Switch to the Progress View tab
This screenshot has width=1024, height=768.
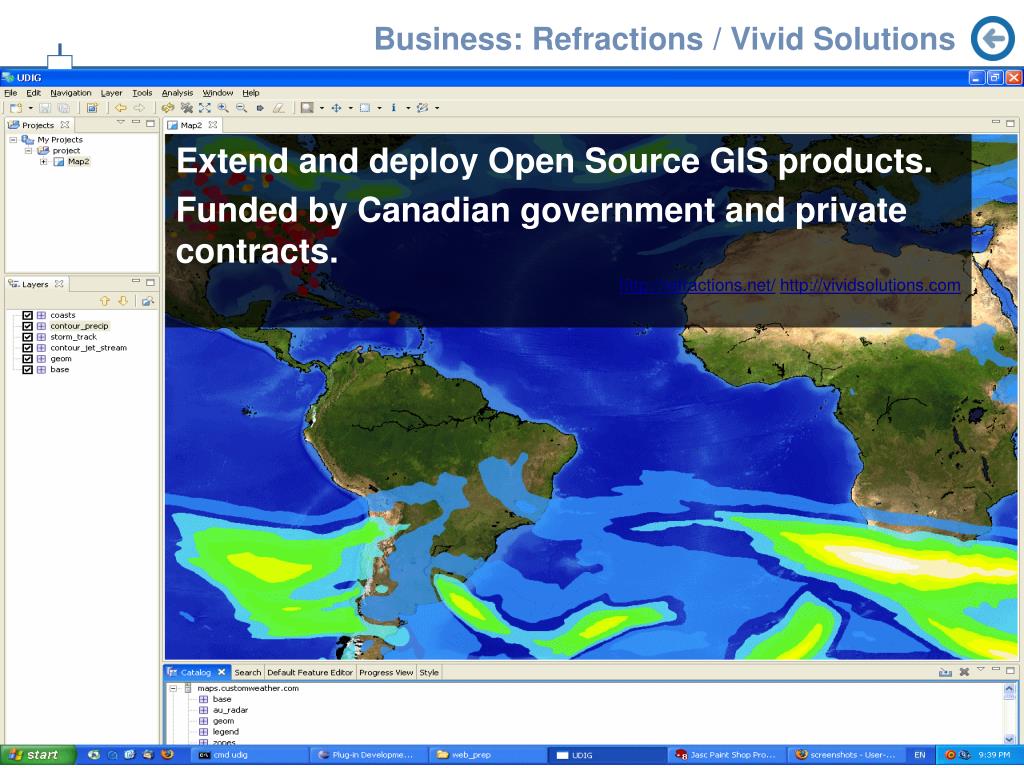pos(386,673)
